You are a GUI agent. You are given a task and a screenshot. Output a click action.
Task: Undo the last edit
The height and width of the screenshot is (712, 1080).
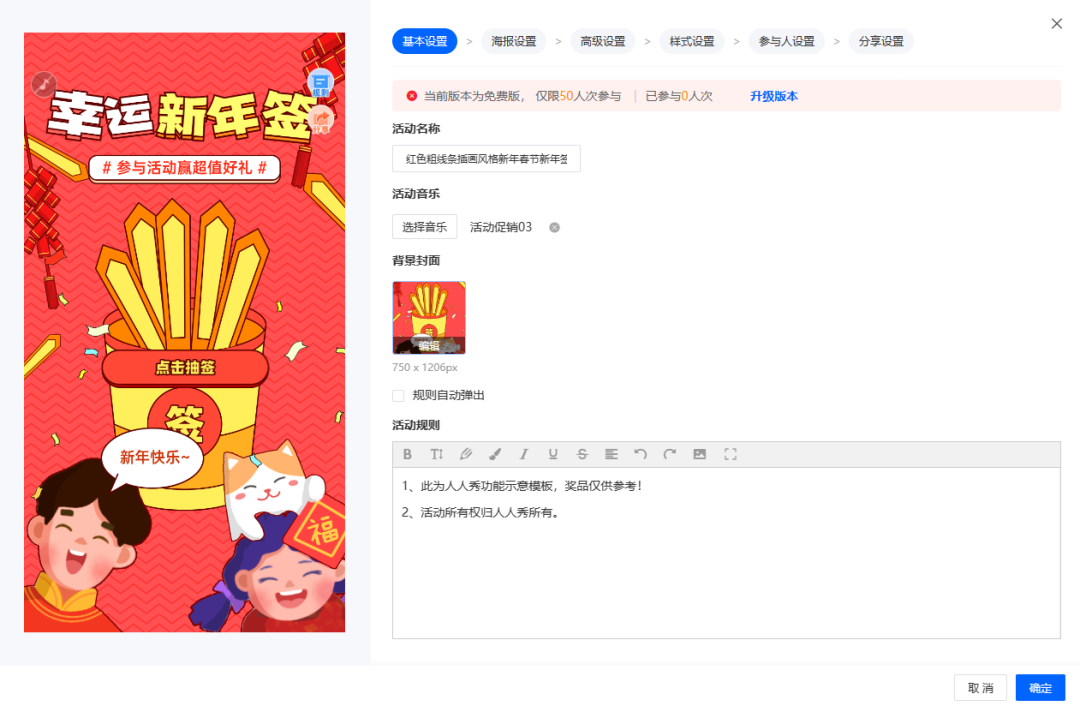[x=641, y=454]
